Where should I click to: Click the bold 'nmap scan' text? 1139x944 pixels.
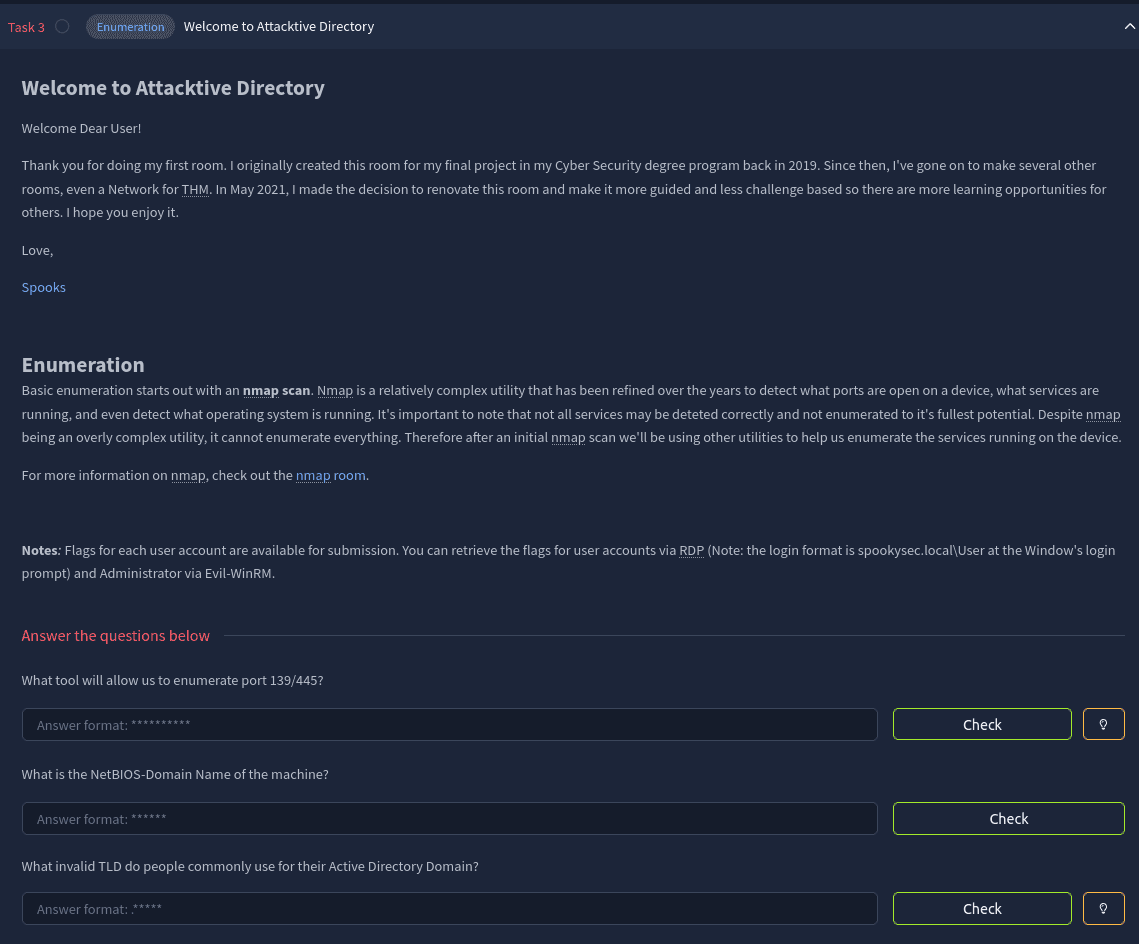tap(276, 390)
